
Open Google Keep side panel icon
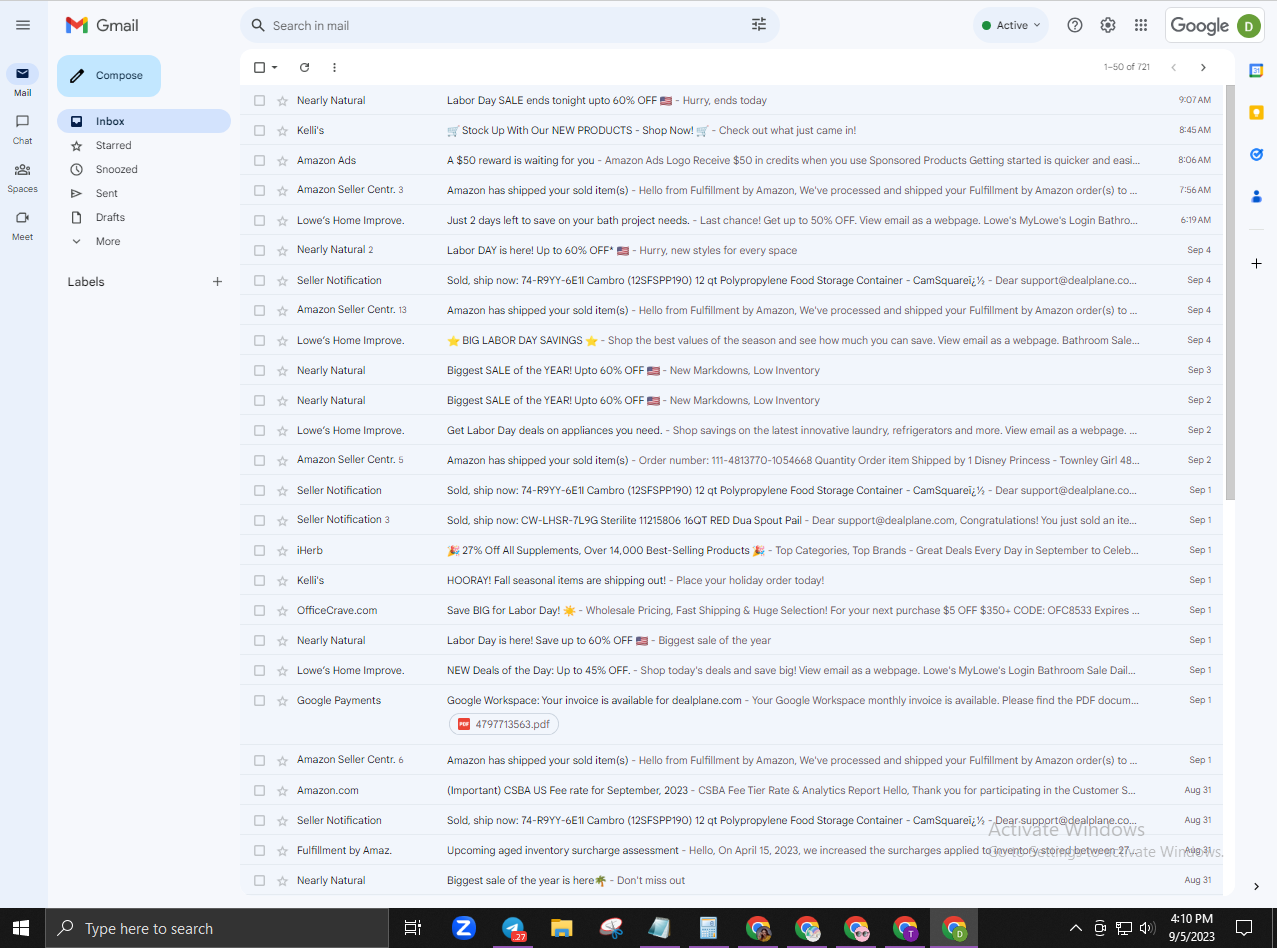[x=1256, y=112]
